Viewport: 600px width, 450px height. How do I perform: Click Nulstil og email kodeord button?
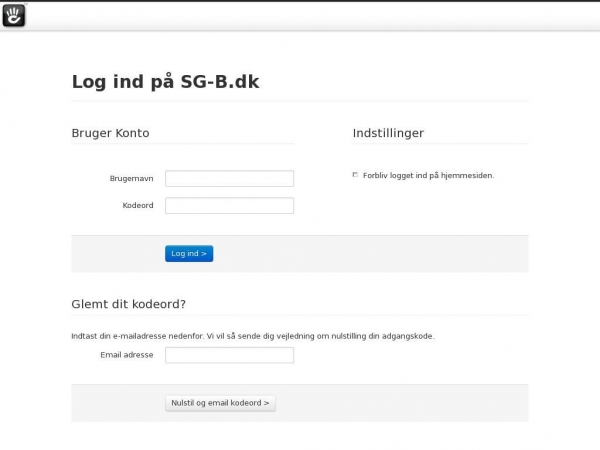point(220,403)
